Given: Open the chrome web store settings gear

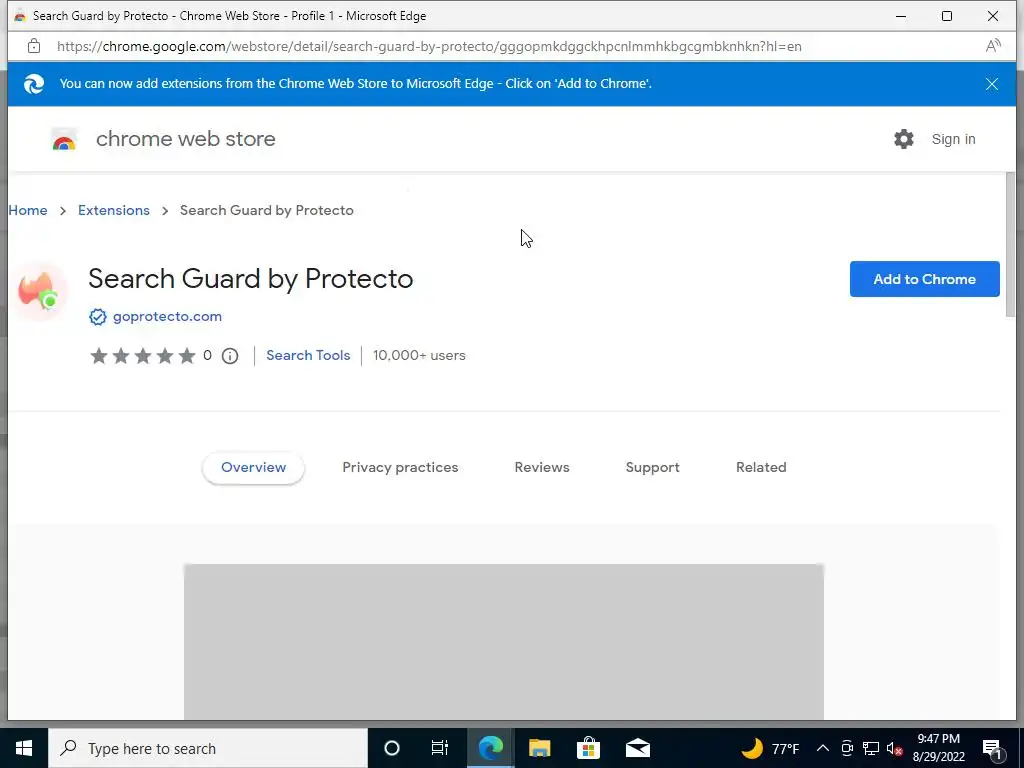Looking at the screenshot, I should point(903,139).
